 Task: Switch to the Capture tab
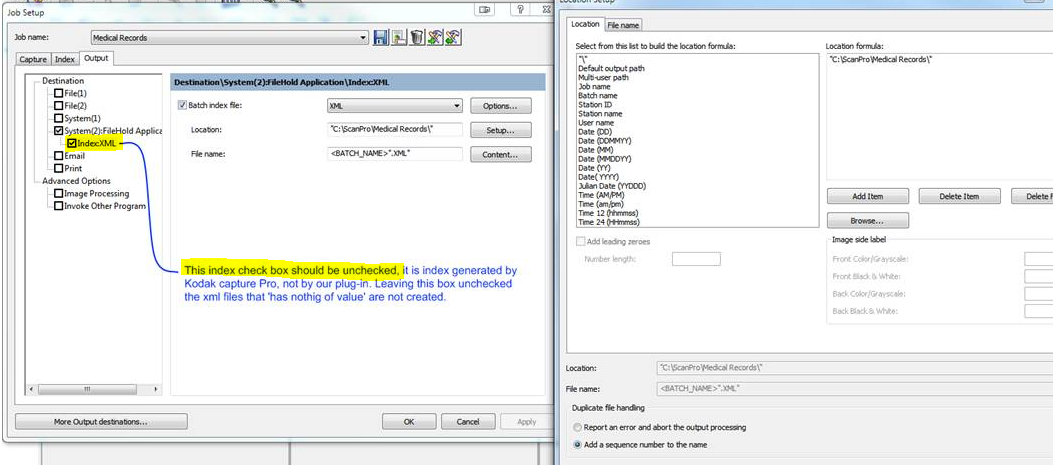point(33,59)
